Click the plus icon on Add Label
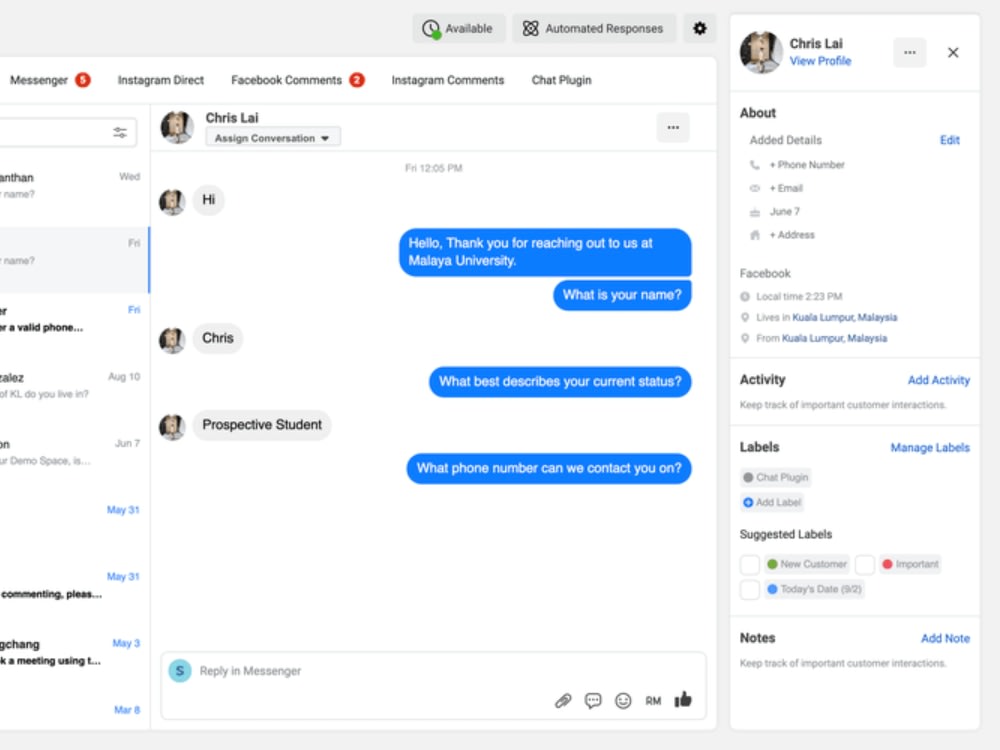 (x=748, y=503)
